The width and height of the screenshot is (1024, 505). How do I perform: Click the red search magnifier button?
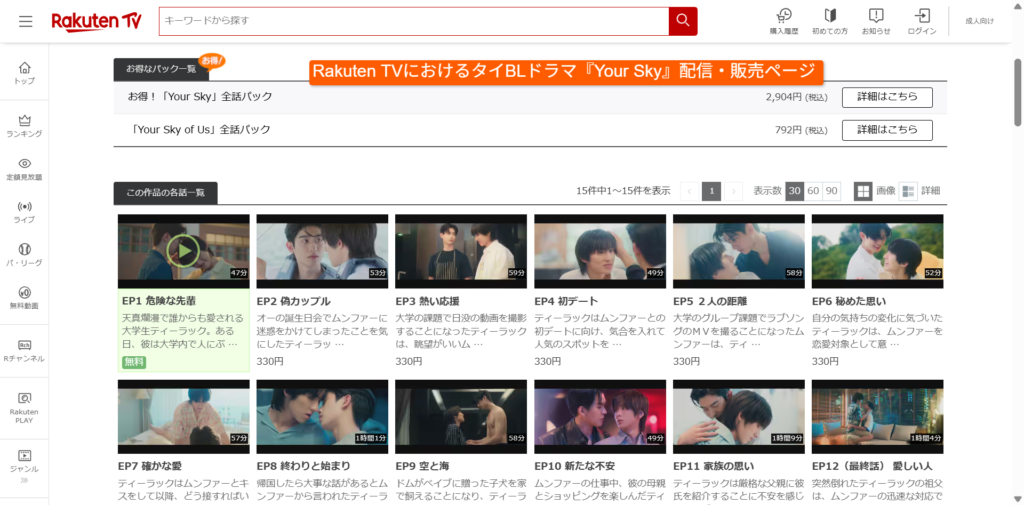click(683, 22)
